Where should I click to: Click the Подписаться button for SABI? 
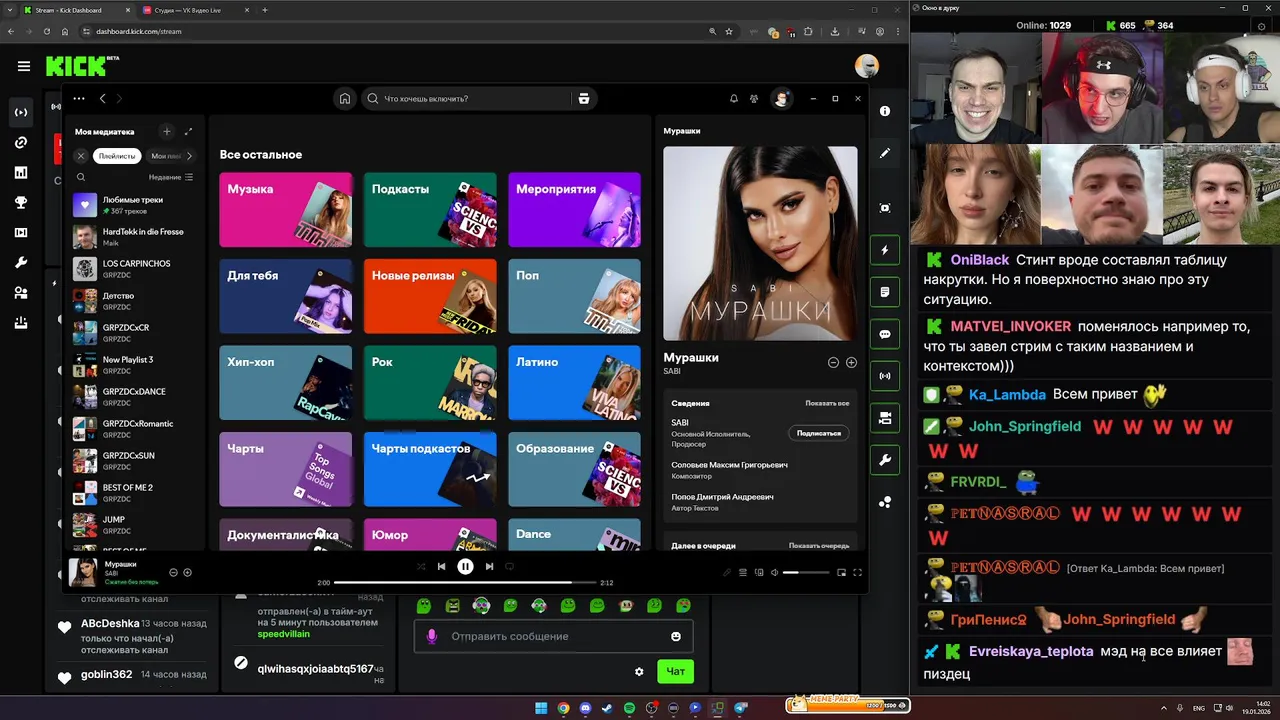(x=819, y=433)
